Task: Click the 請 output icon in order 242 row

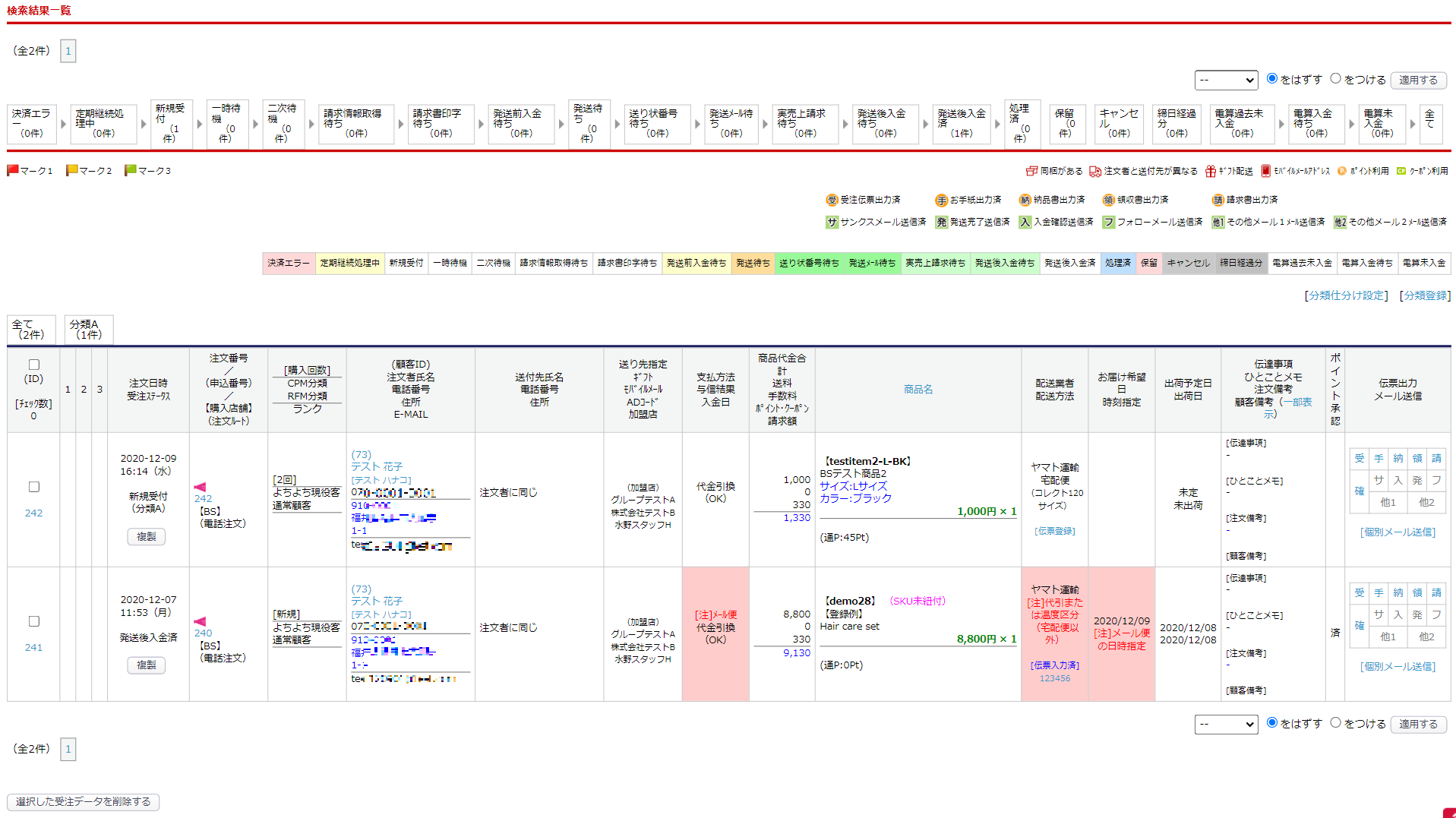Action: (1435, 458)
